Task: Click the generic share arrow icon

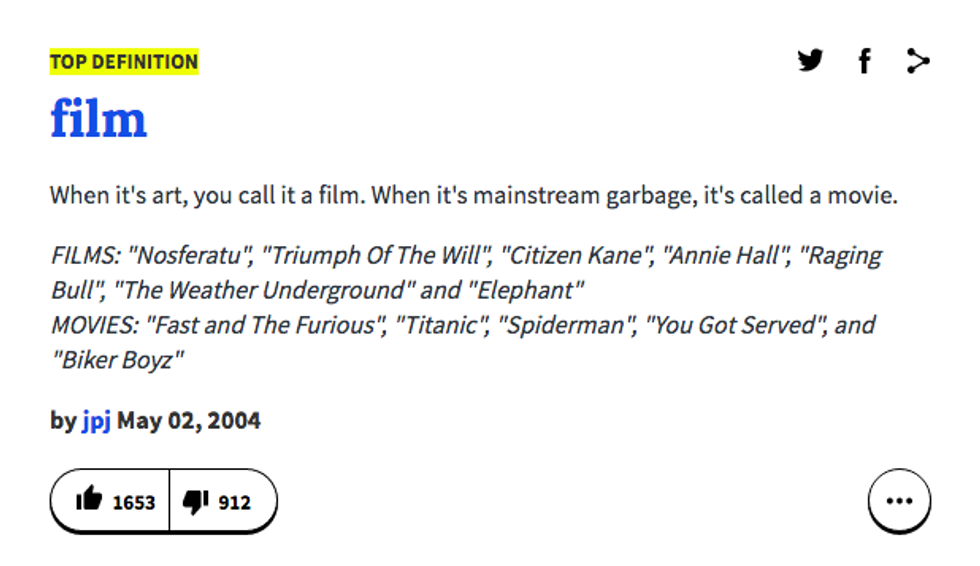Action: point(917,62)
